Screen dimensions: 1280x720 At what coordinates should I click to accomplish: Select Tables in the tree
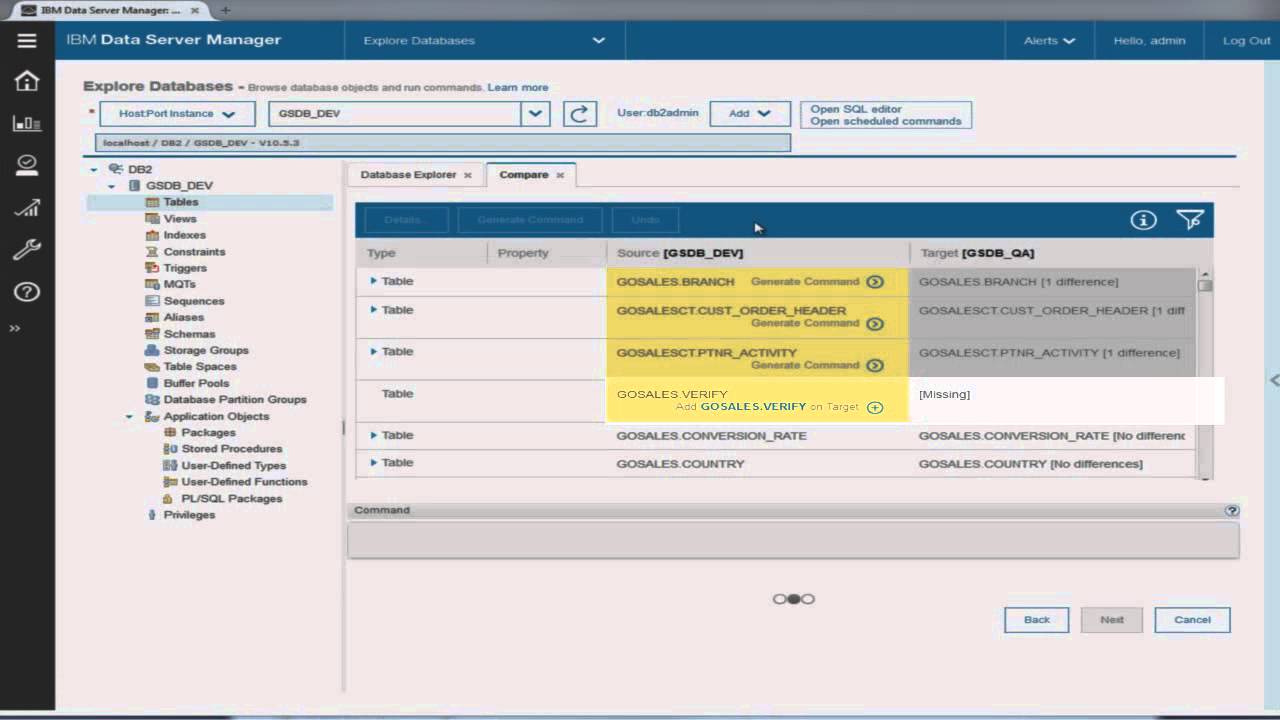(x=180, y=202)
